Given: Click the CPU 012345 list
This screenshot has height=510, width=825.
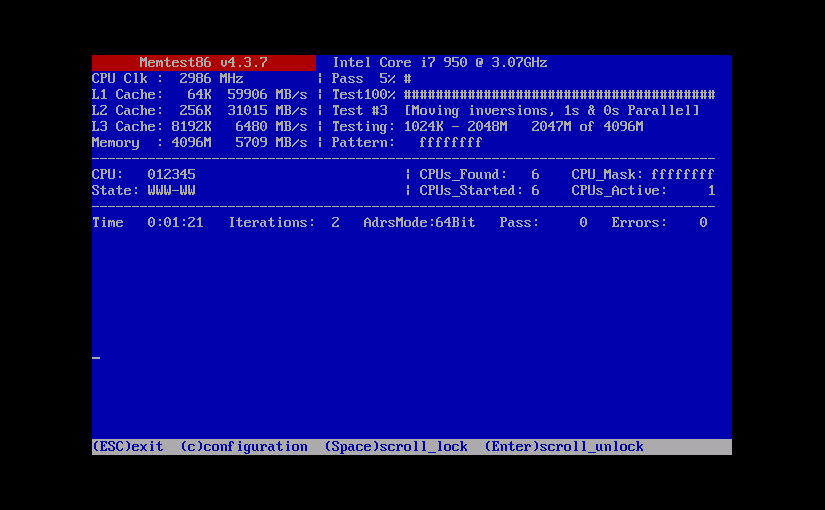Looking at the screenshot, I should pos(171,174).
